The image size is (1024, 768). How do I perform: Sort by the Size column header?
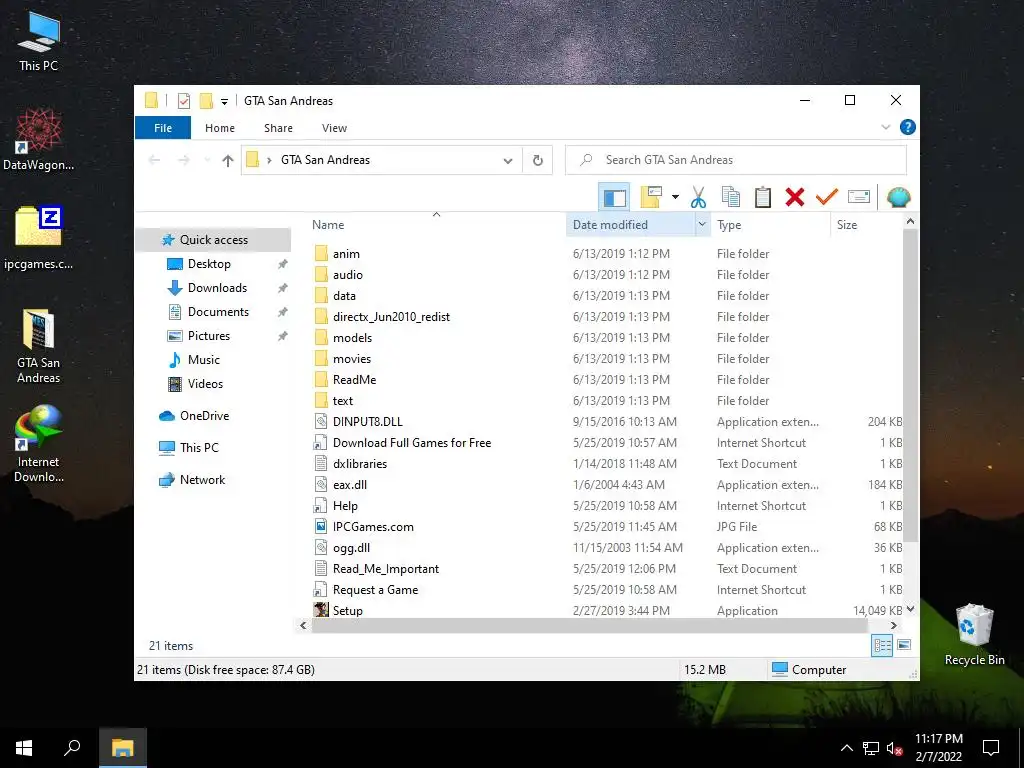click(x=846, y=225)
